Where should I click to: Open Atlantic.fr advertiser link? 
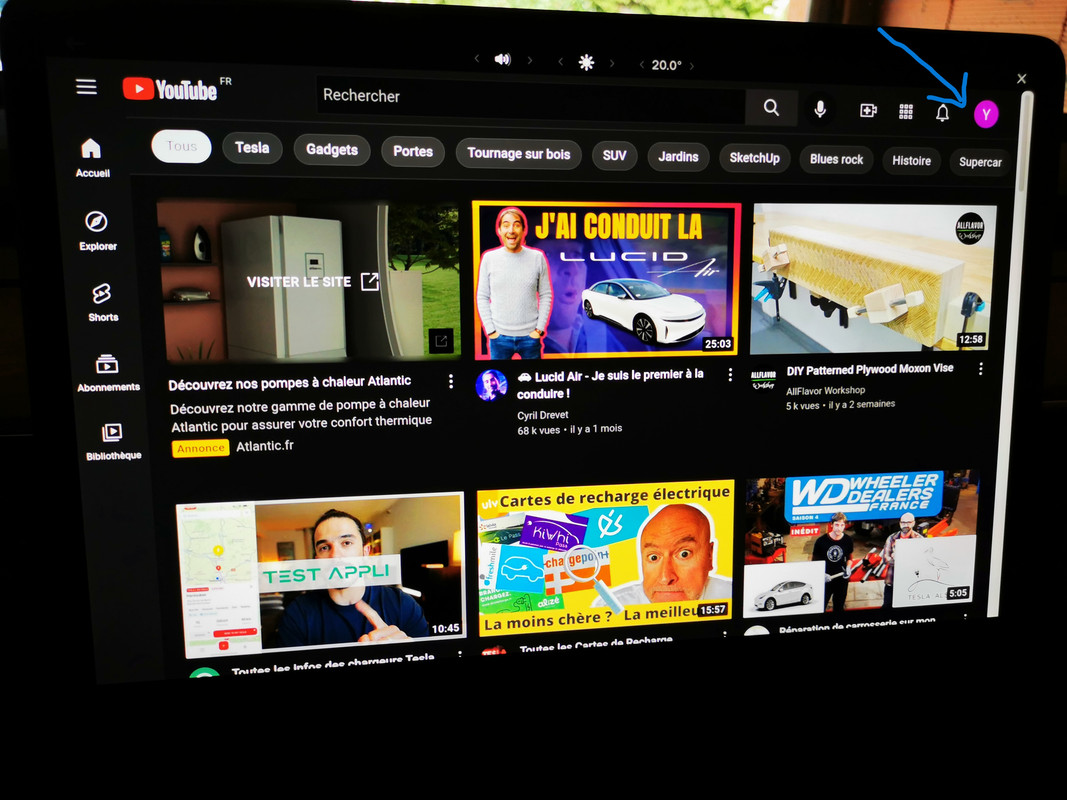pos(265,446)
